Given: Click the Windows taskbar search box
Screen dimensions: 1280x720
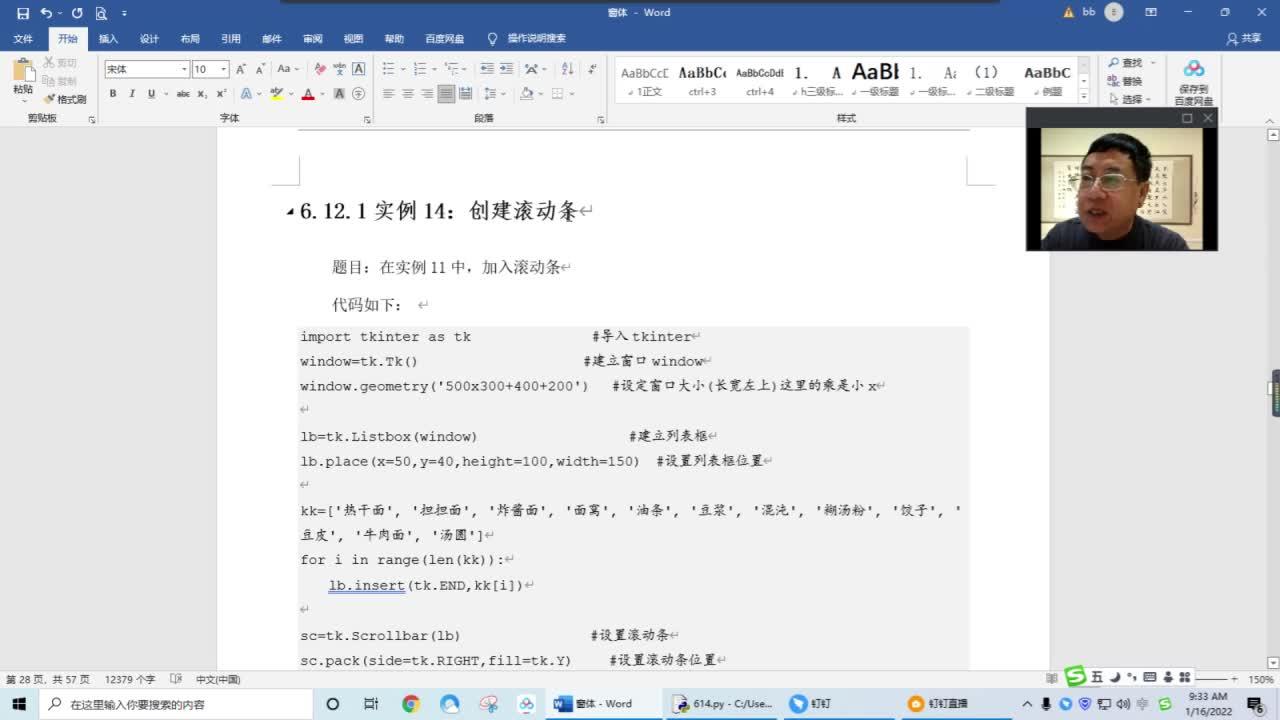Looking at the screenshot, I should point(177,704).
